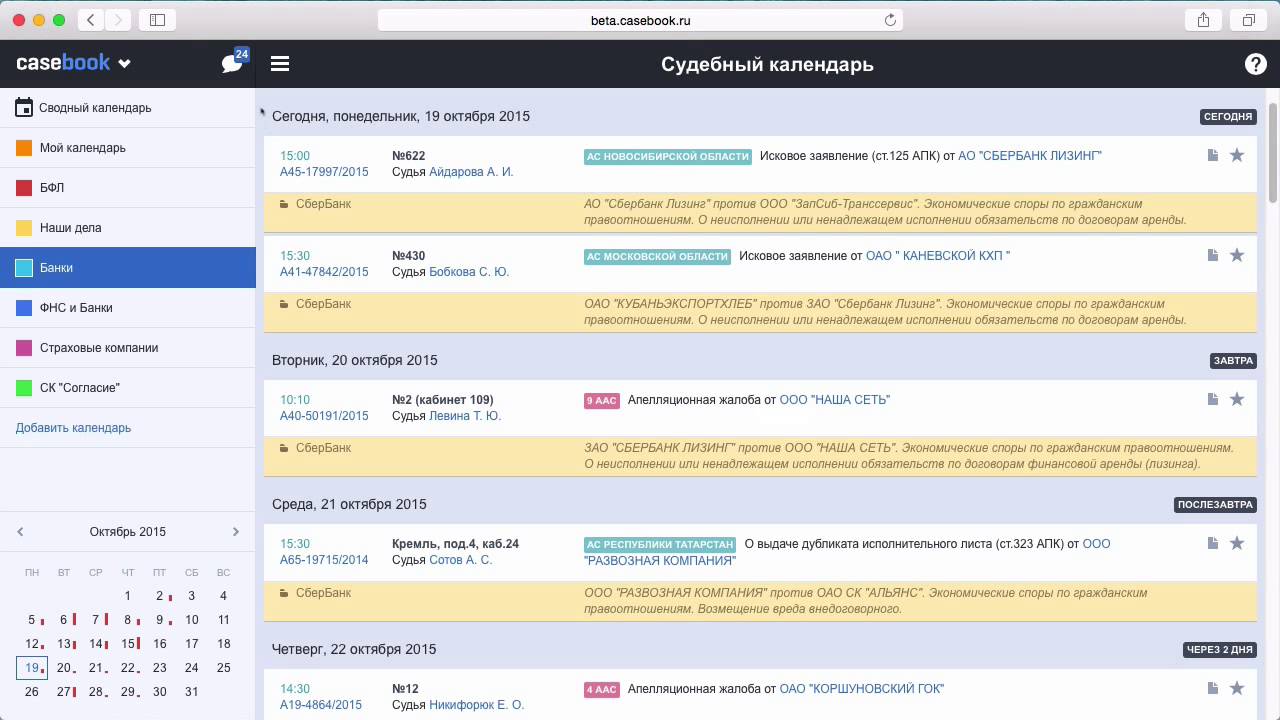Open judge Айдарова А. И. link
The width and height of the screenshot is (1280, 720).
(x=471, y=172)
